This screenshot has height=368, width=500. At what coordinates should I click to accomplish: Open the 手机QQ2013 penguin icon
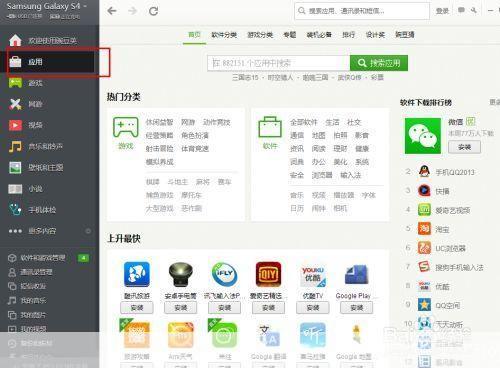tap(424, 172)
